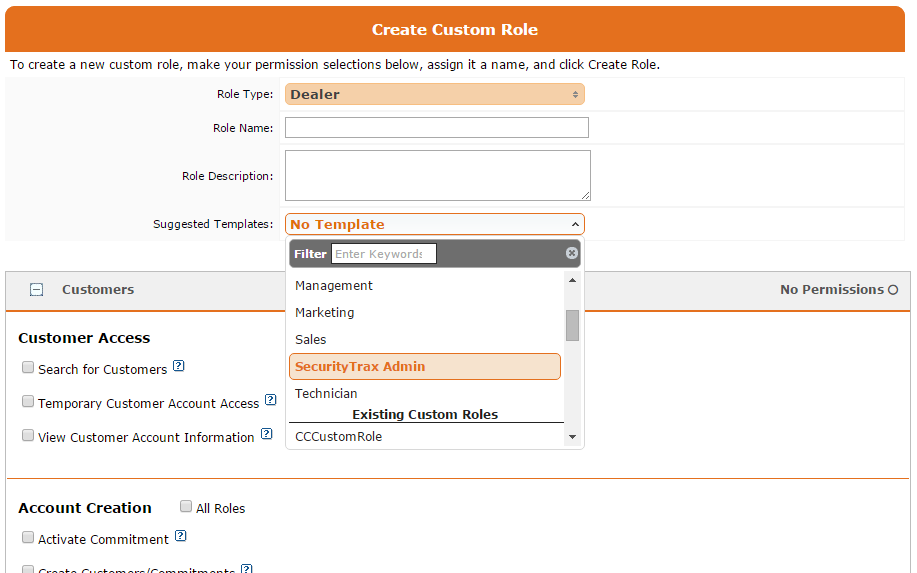Viewport: 917px width, 573px height.
Task: Click help icon beside View Customer Account Information
Action: [x=267, y=435]
